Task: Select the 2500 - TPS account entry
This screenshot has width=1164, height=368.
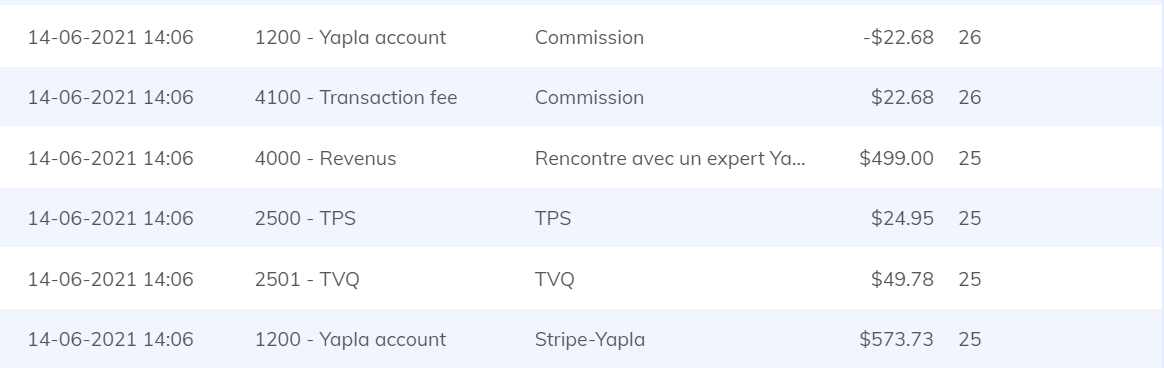Action: click(305, 218)
